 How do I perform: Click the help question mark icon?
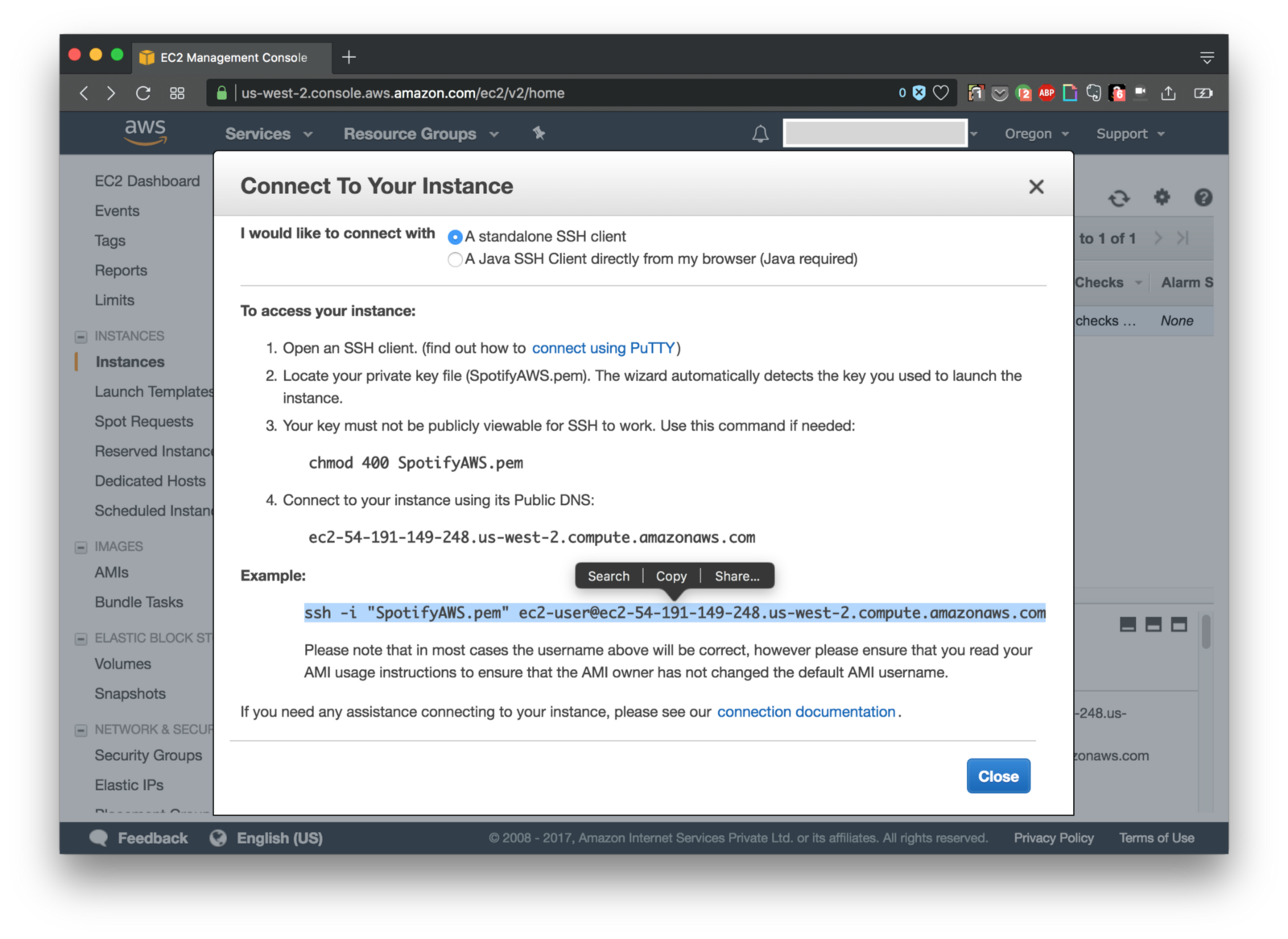pyautogui.click(x=1203, y=197)
